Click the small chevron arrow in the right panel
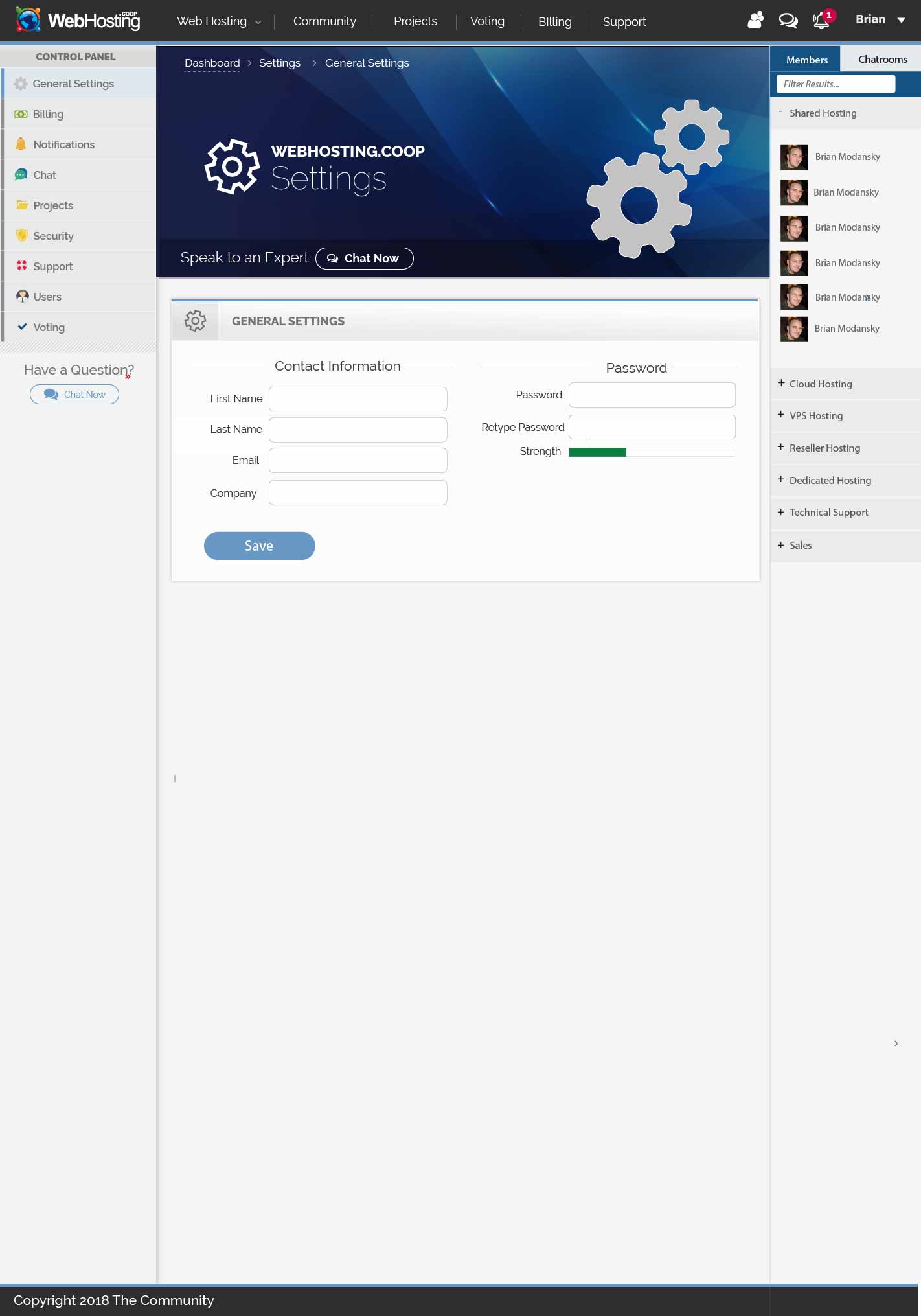 (x=896, y=1043)
